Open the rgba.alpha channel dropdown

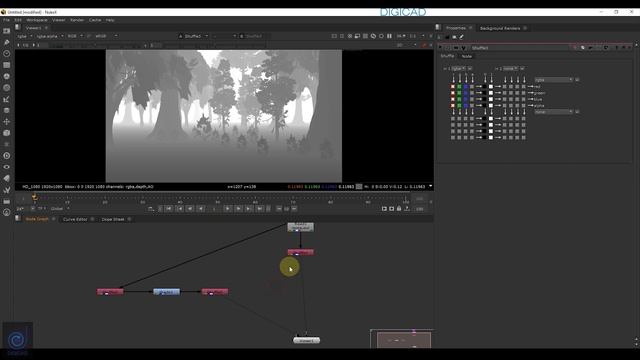click(x=50, y=36)
